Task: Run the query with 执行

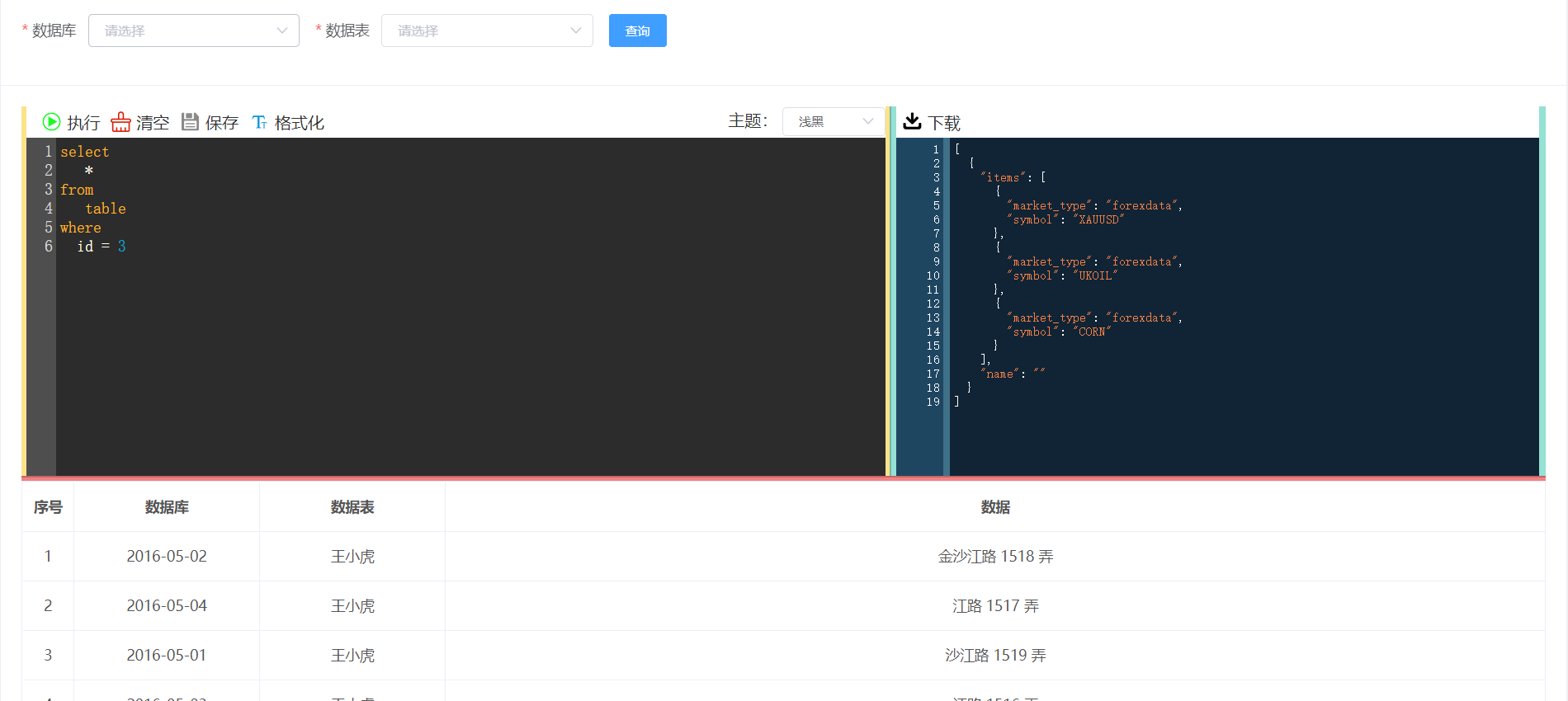Action: [x=83, y=123]
